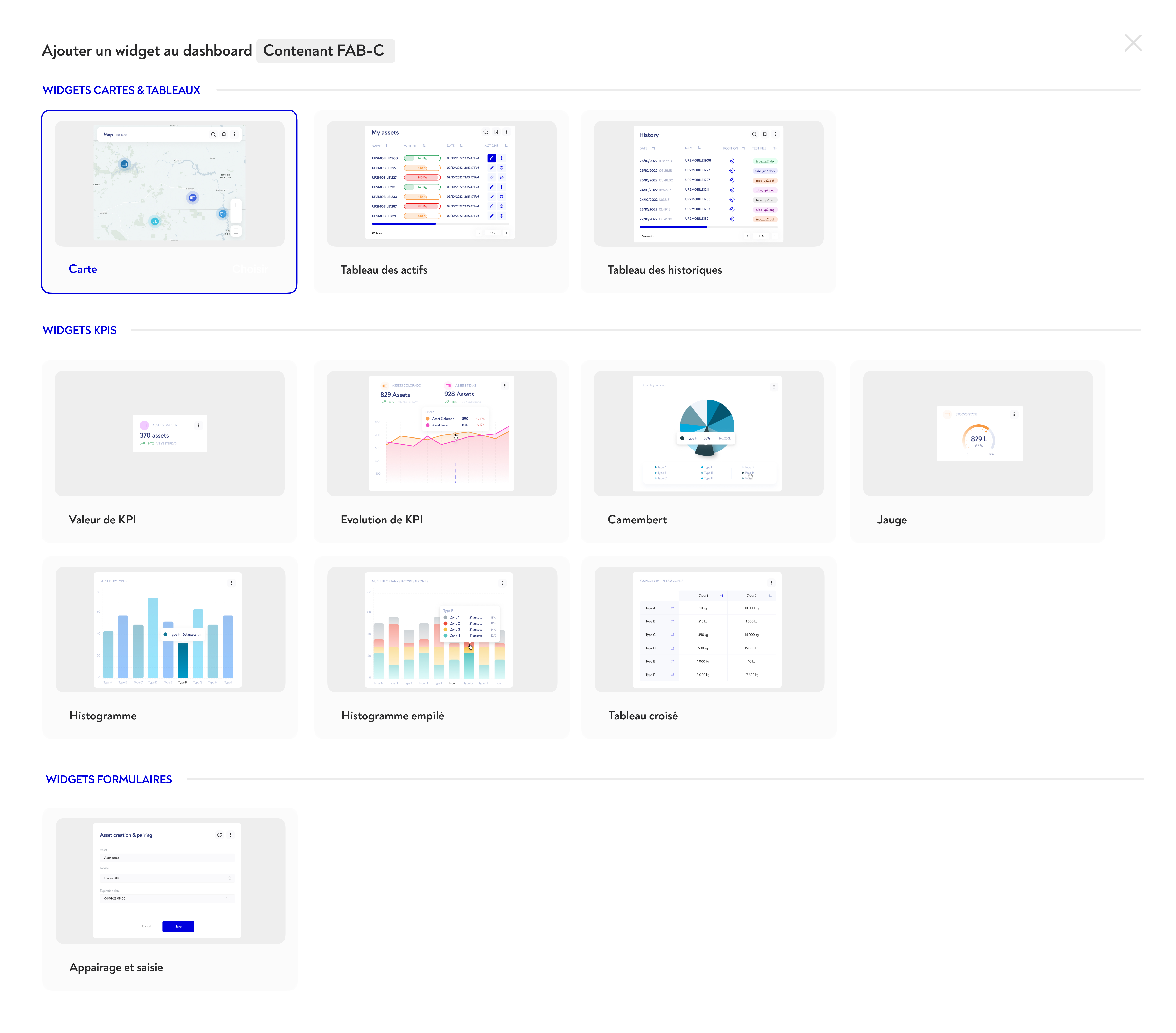This screenshot has height=1033, width=1176.
Task: Open the kebab menu in the Map preview
Action: 234,135
